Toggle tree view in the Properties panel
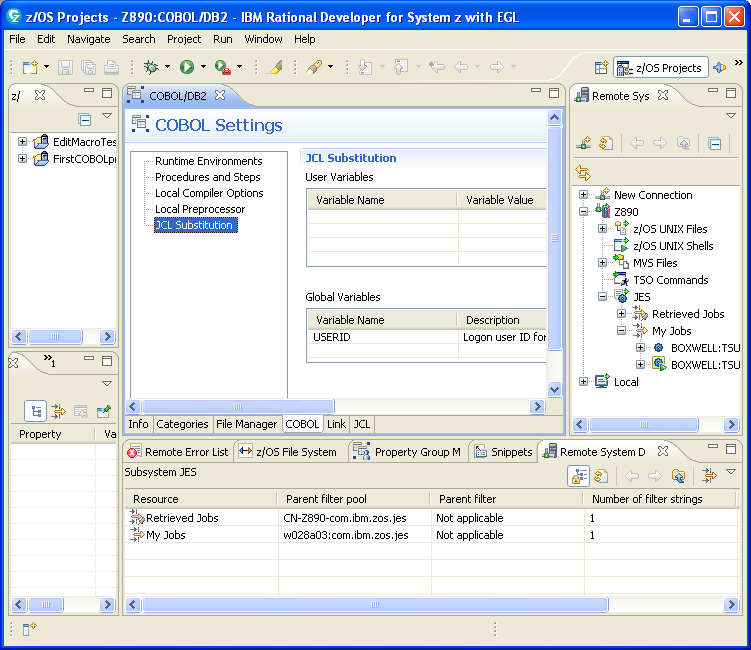751x650 pixels. [35, 410]
